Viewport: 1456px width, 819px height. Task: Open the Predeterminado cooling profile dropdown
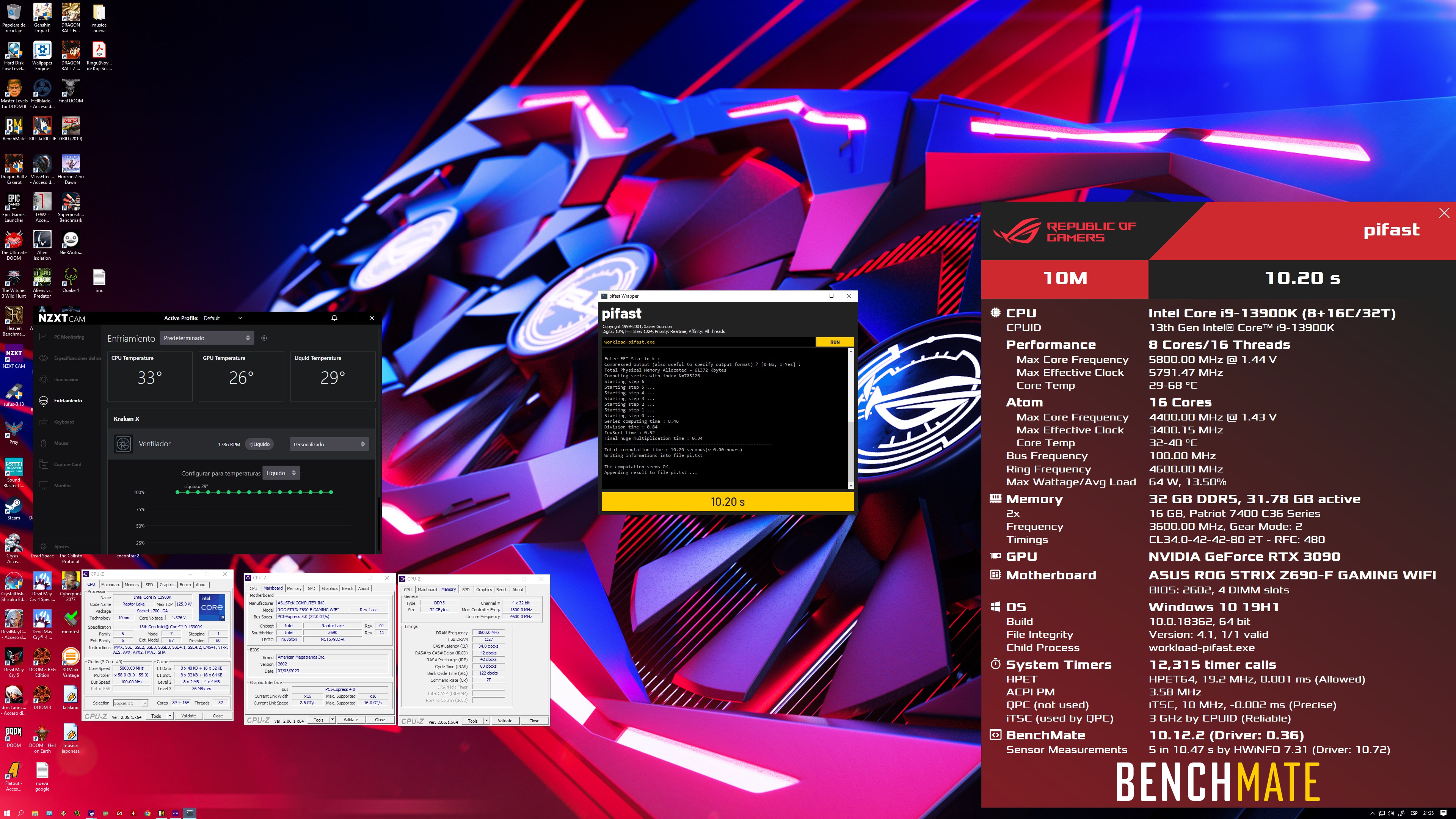pos(207,338)
